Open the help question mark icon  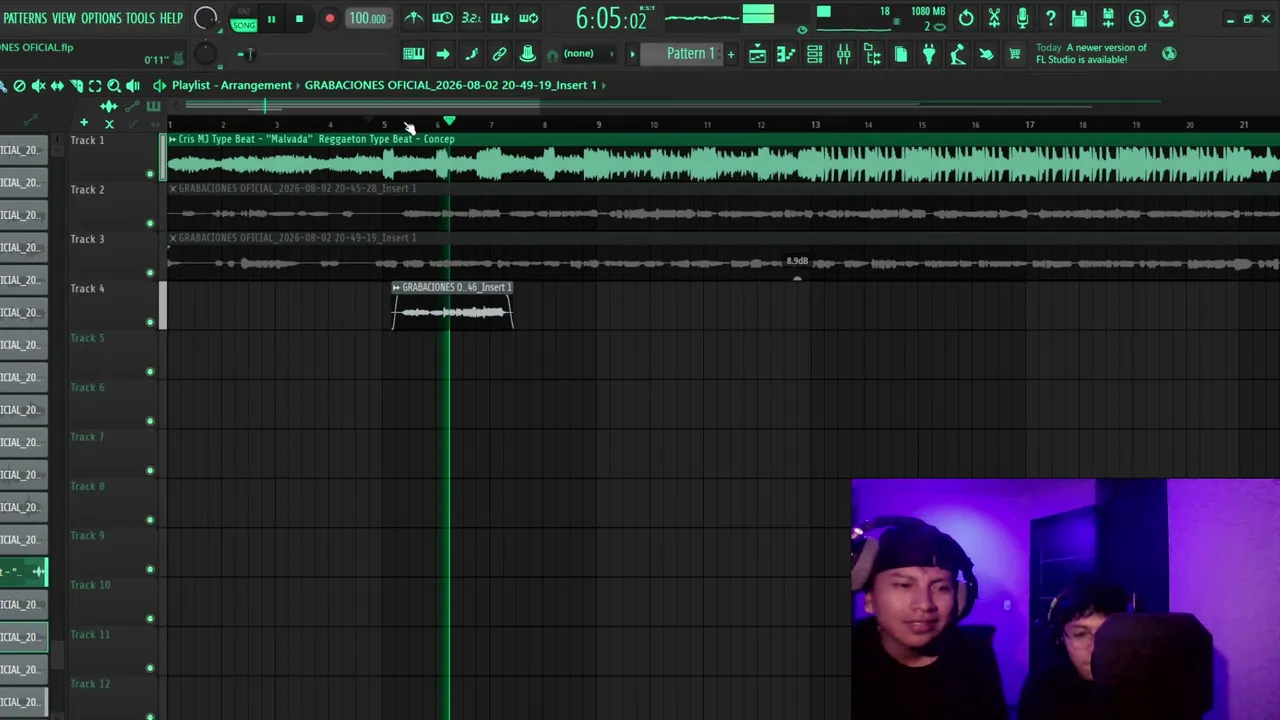(1051, 18)
